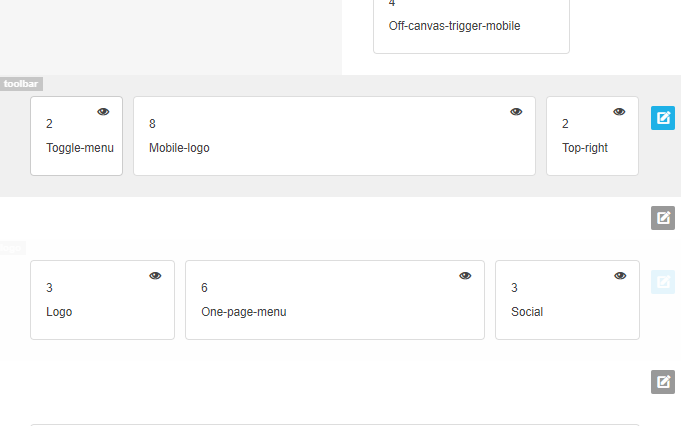This screenshot has width=681, height=426.
Task: Select the Mobile-logo layout block
Action: 334,136
